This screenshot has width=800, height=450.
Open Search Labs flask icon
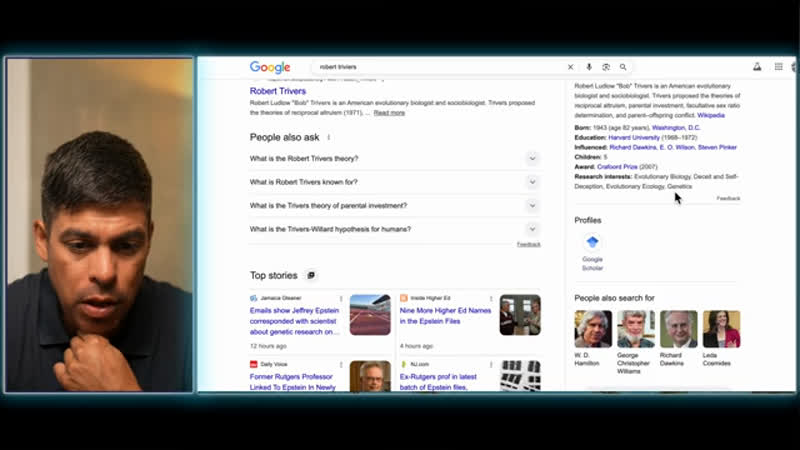pos(757,67)
